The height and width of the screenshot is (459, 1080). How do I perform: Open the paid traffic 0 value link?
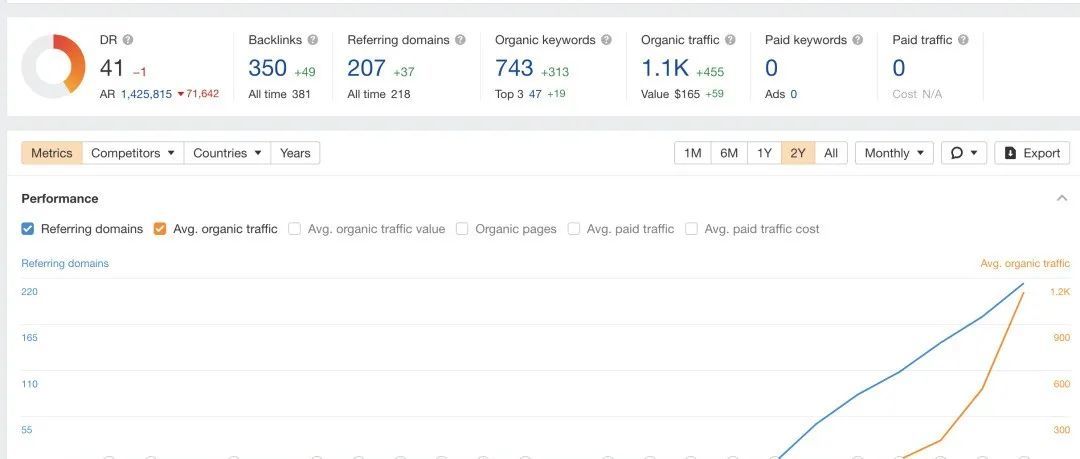(899, 68)
